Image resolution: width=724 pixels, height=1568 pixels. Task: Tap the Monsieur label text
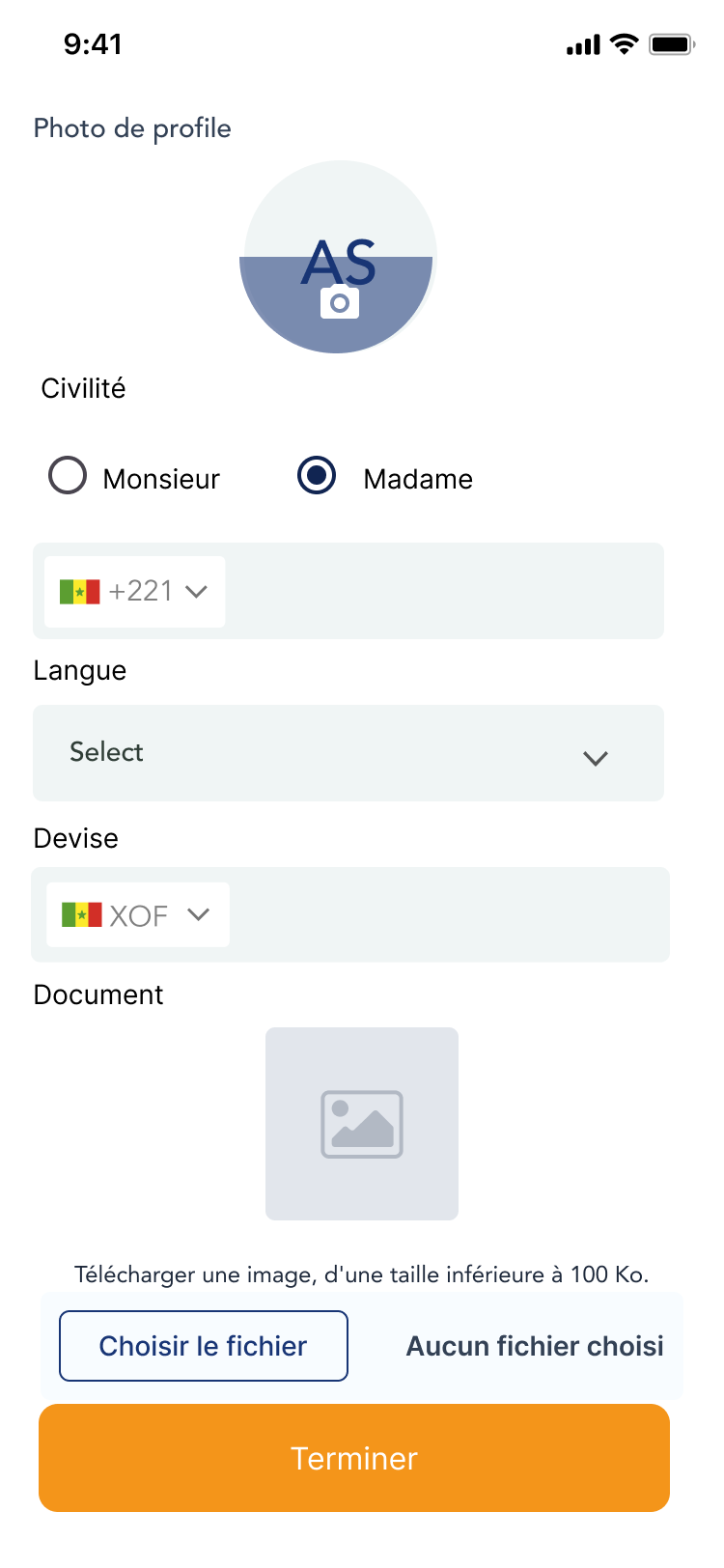pos(161,479)
